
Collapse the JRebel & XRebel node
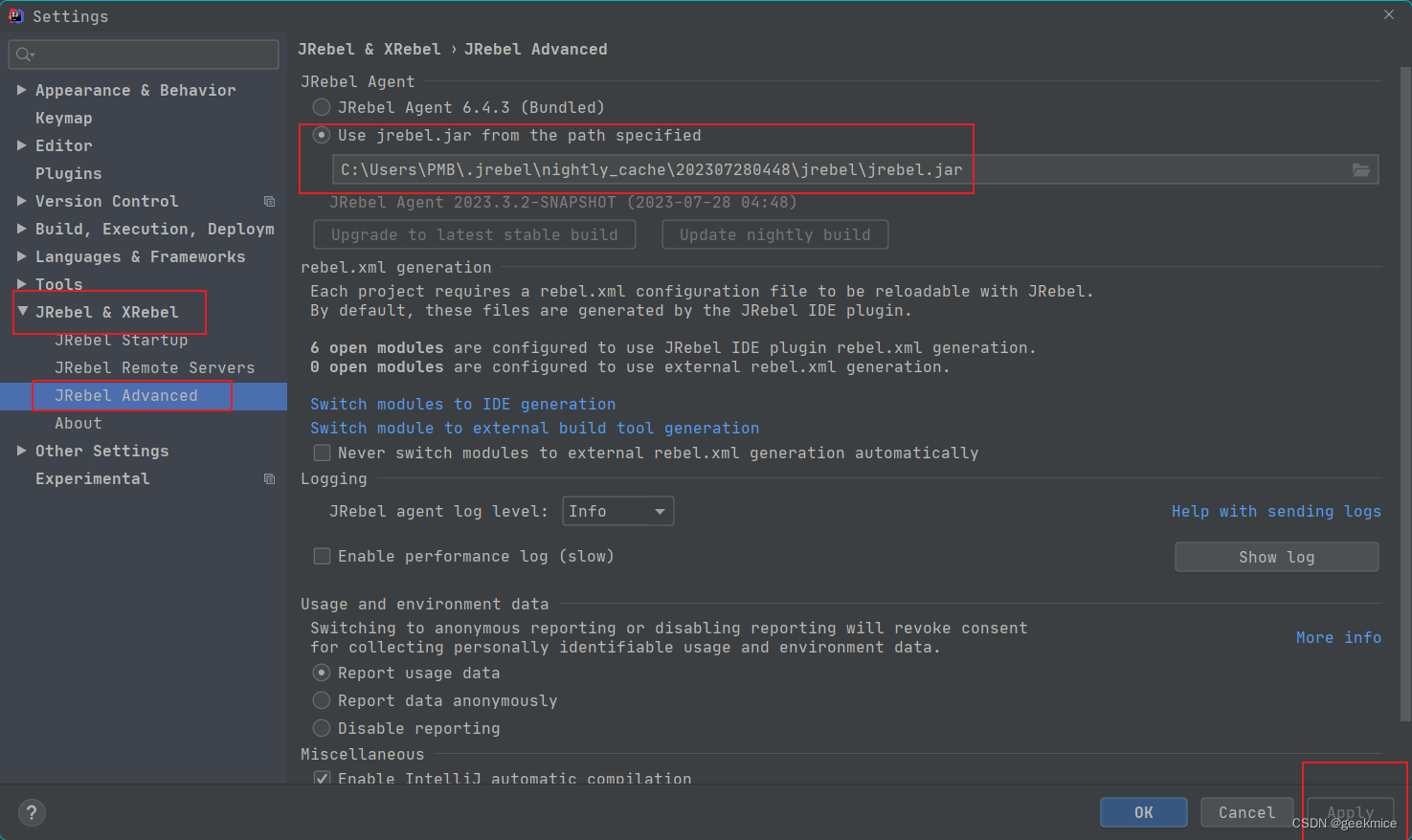(x=21, y=311)
